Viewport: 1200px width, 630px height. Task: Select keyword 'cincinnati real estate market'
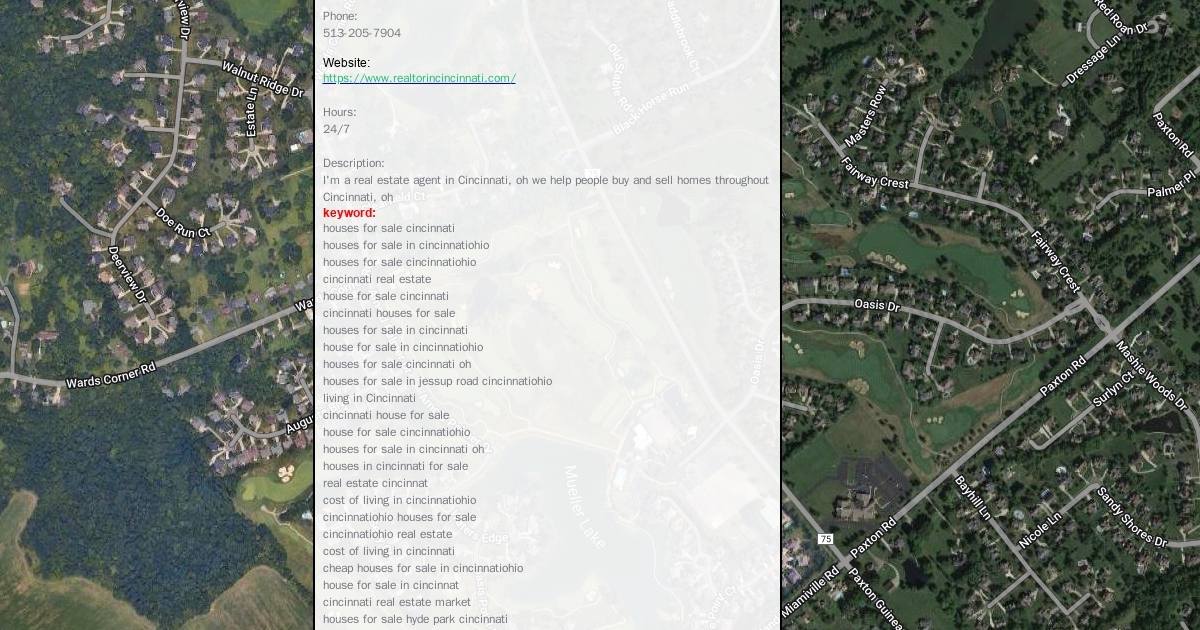point(397,602)
